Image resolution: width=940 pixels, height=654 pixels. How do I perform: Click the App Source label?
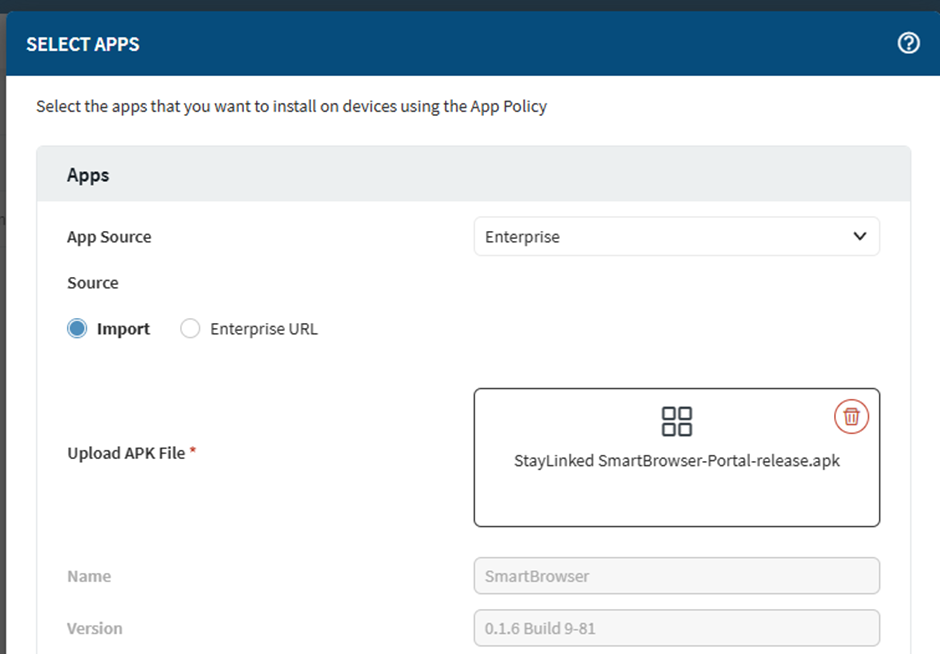[109, 237]
